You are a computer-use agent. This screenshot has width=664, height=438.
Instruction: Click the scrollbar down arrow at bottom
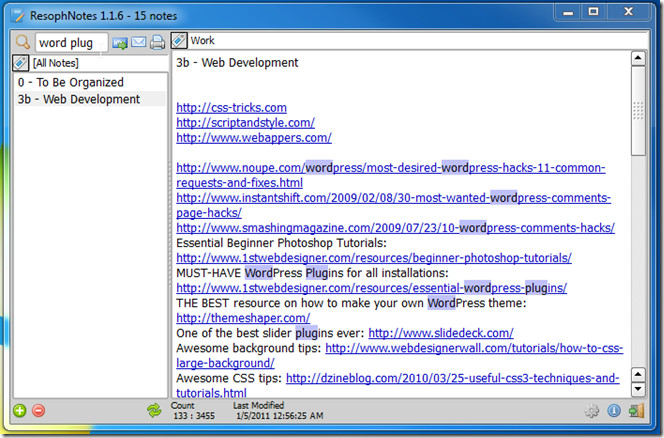pos(638,389)
